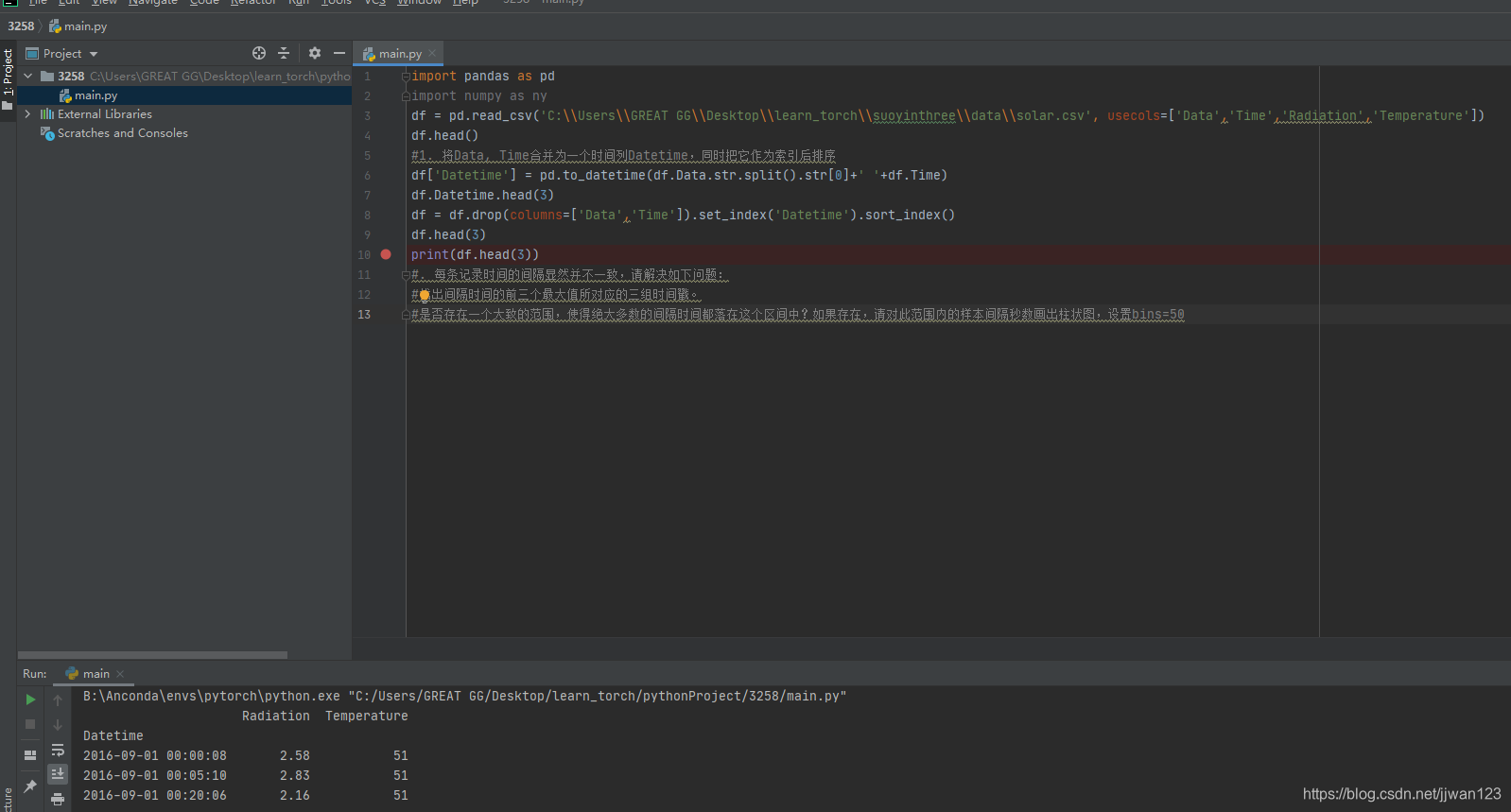Click the pd.read_csv line 3 code
The image size is (1511, 812).
tap(947, 115)
